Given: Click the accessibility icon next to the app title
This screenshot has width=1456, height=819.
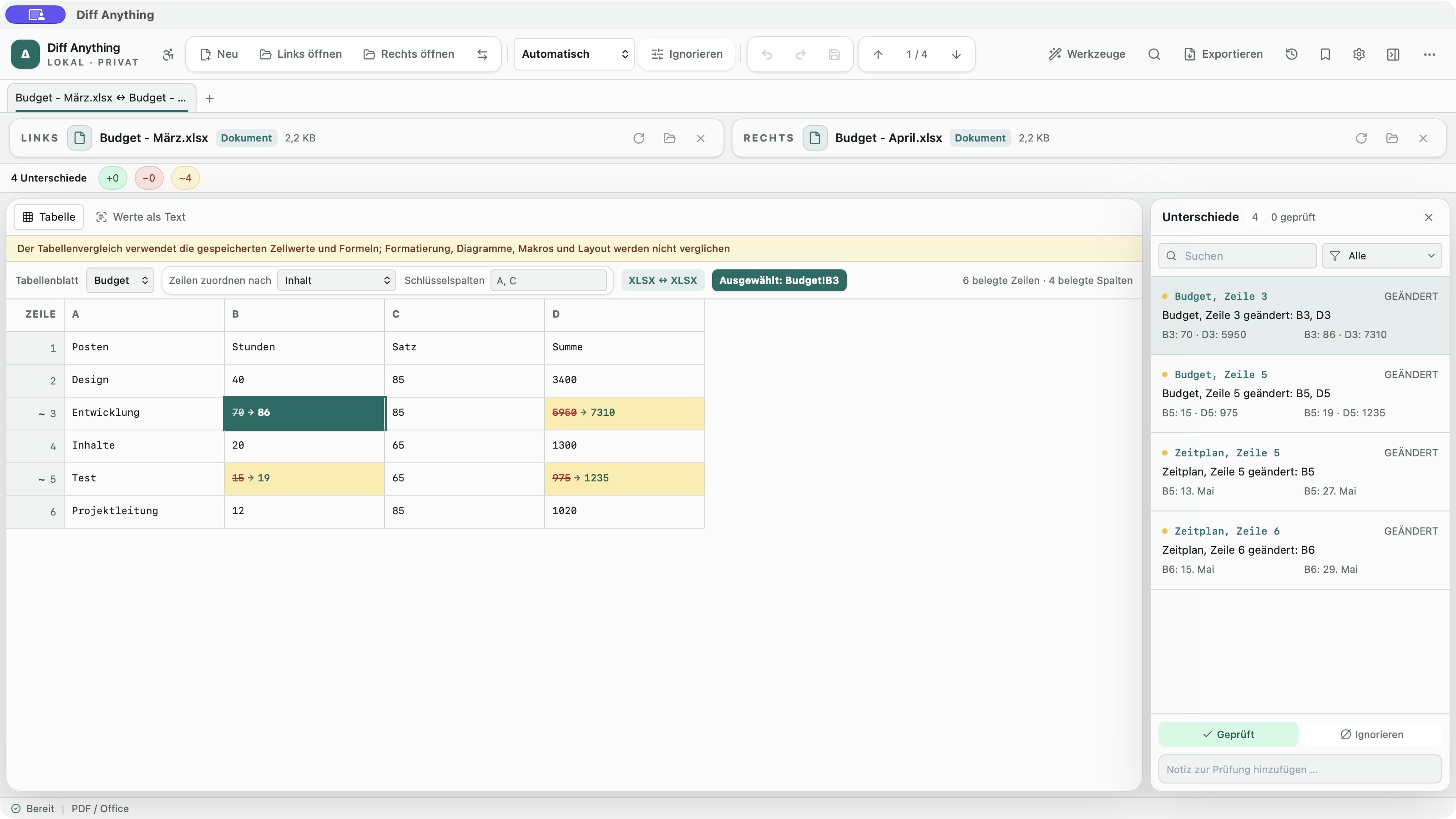Looking at the screenshot, I should point(168,54).
